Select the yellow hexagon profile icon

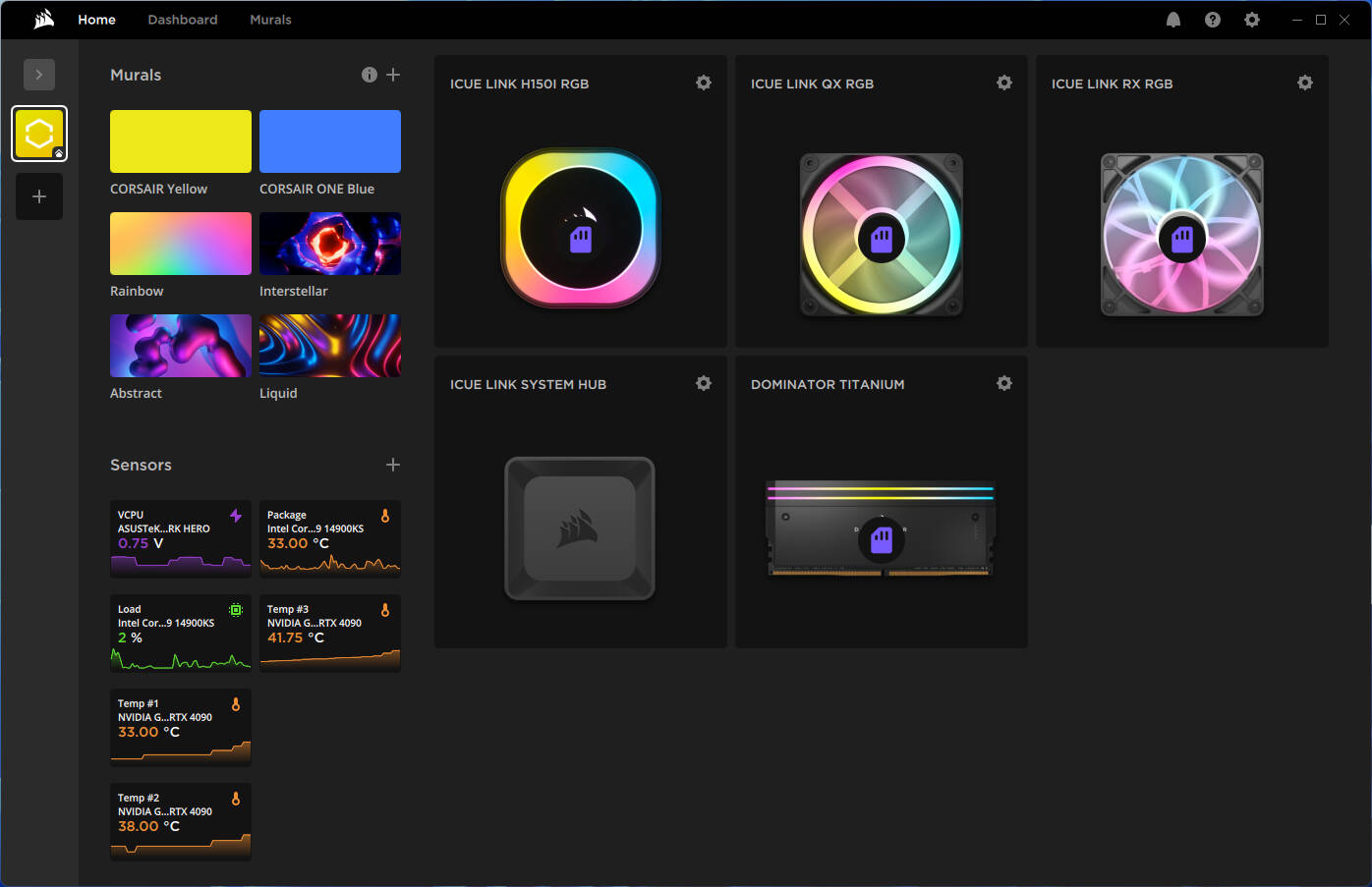pos(39,134)
